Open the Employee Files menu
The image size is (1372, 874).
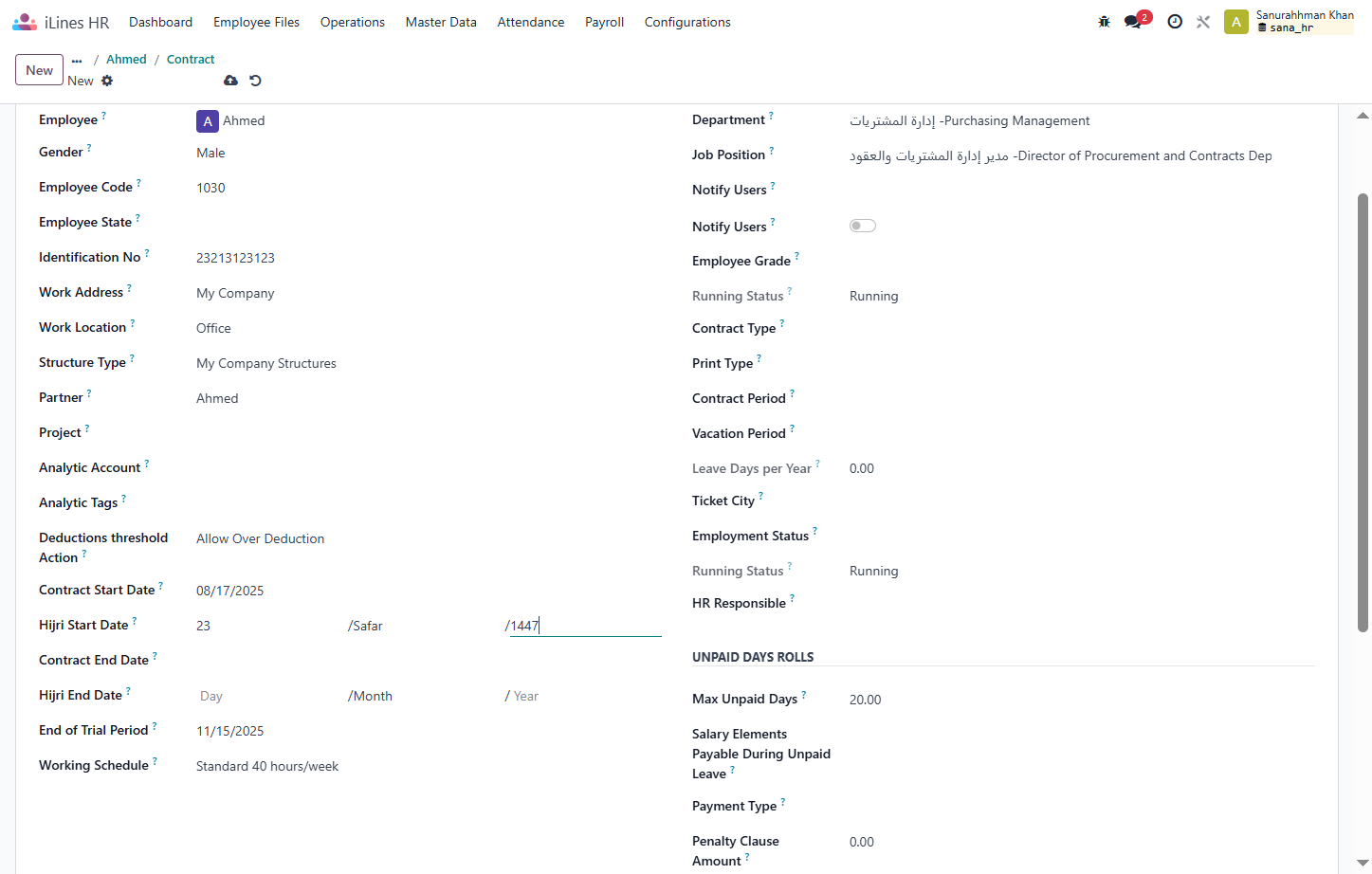point(256,22)
